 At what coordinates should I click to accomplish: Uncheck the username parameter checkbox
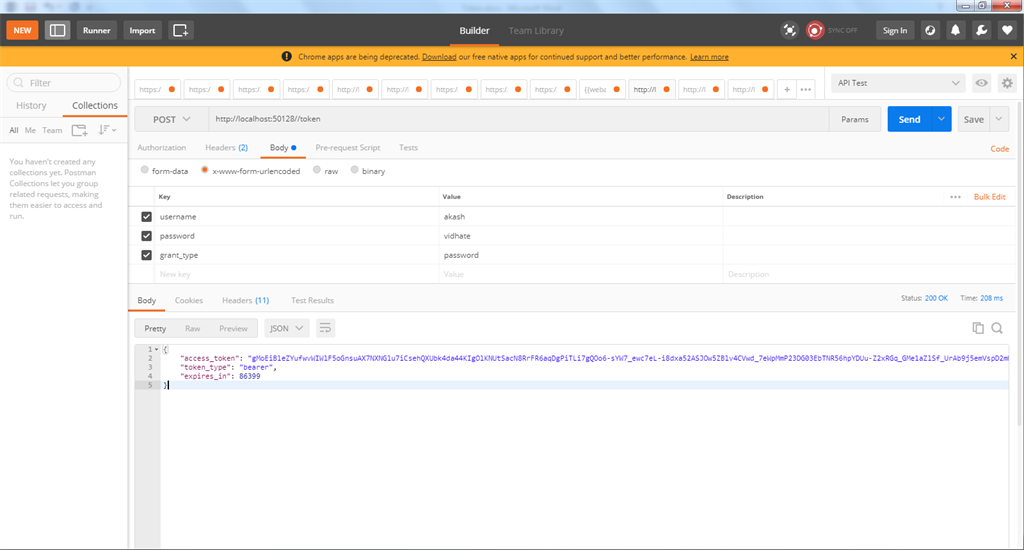click(x=146, y=217)
